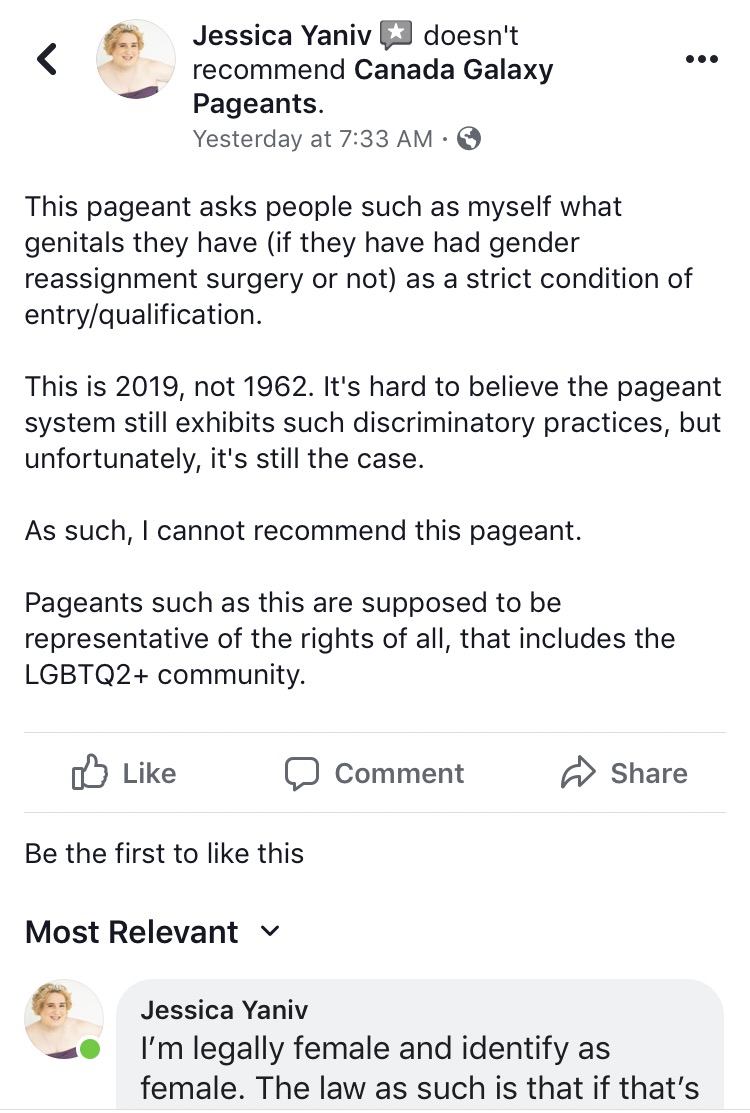Click the chevron beside Most Relevant
The width and height of the screenshot is (750, 1113).
(270, 931)
